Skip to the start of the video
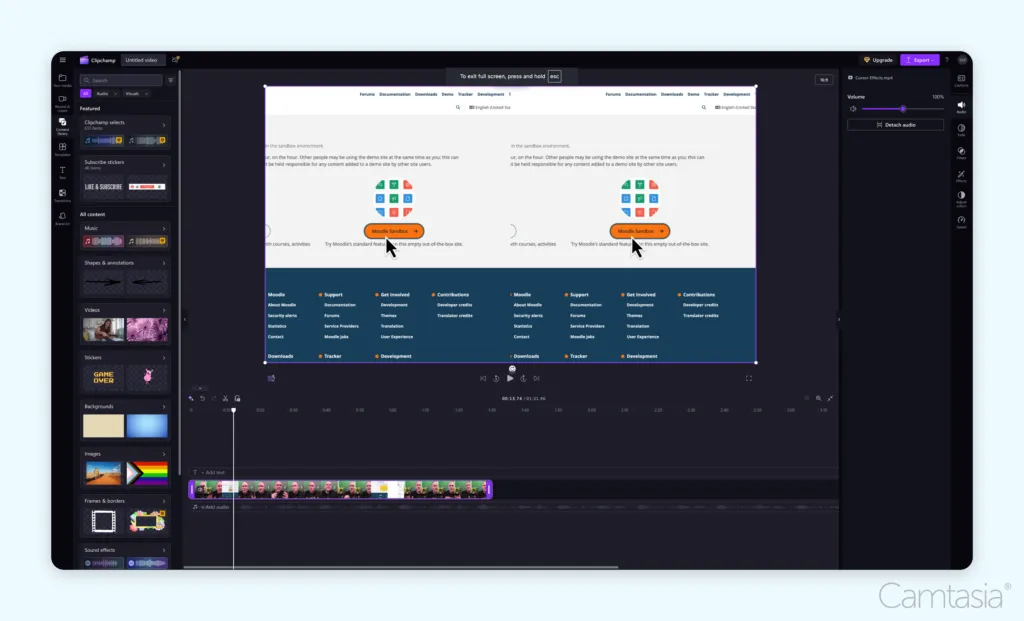 (x=483, y=378)
